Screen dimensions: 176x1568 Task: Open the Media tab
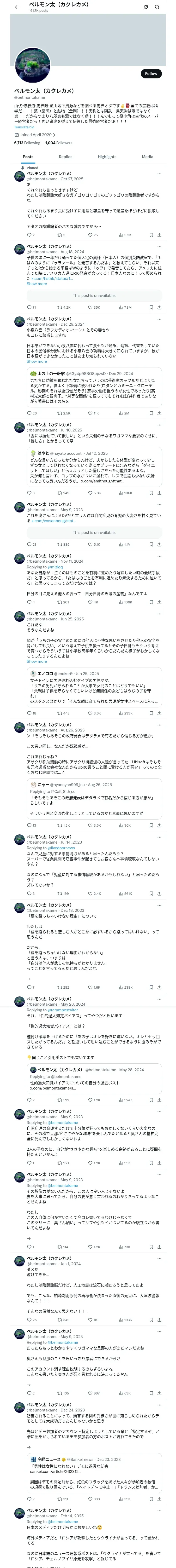click(x=148, y=157)
